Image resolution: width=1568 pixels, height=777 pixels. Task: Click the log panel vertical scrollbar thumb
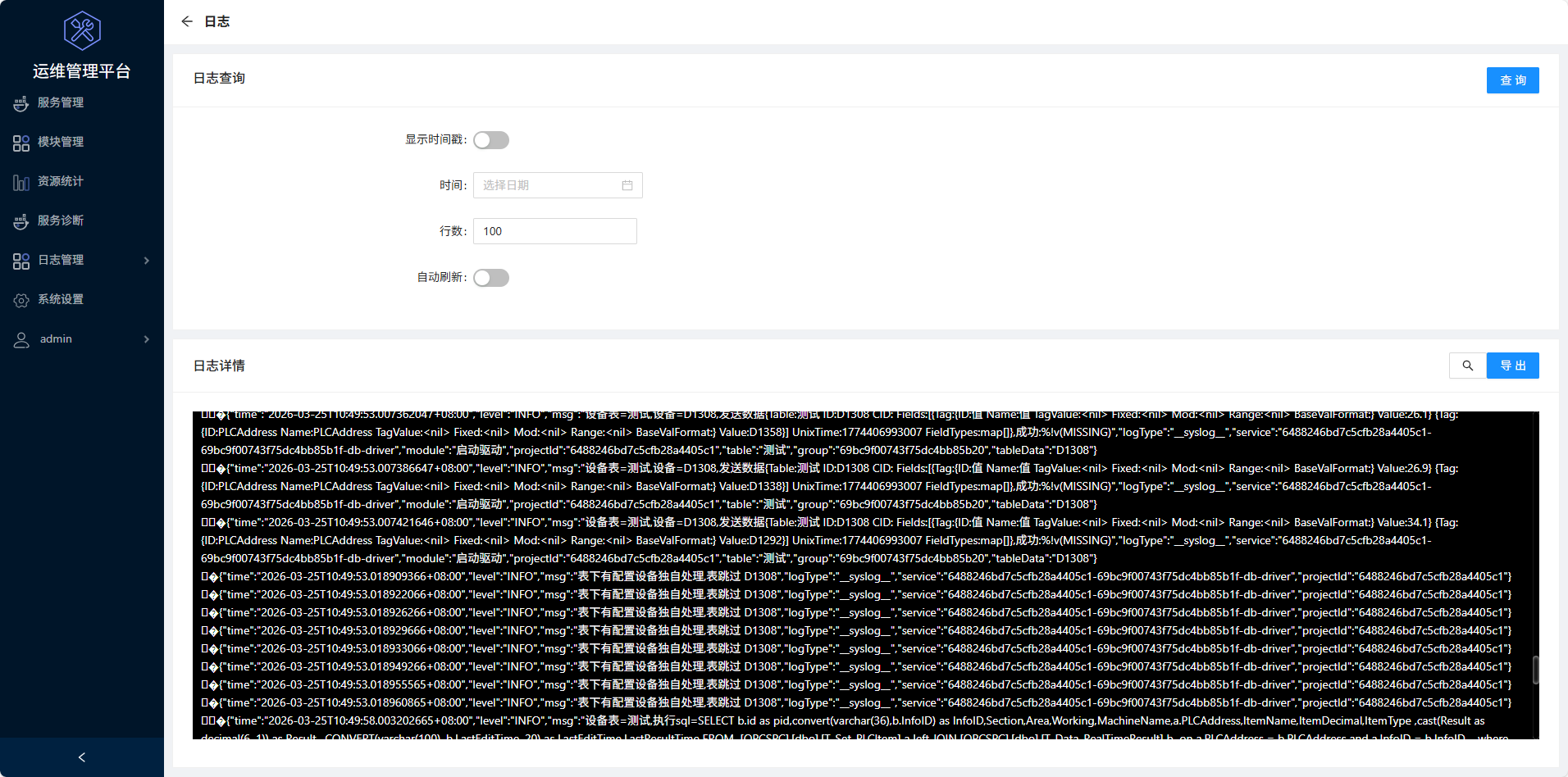pyautogui.click(x=1535, y=670)
